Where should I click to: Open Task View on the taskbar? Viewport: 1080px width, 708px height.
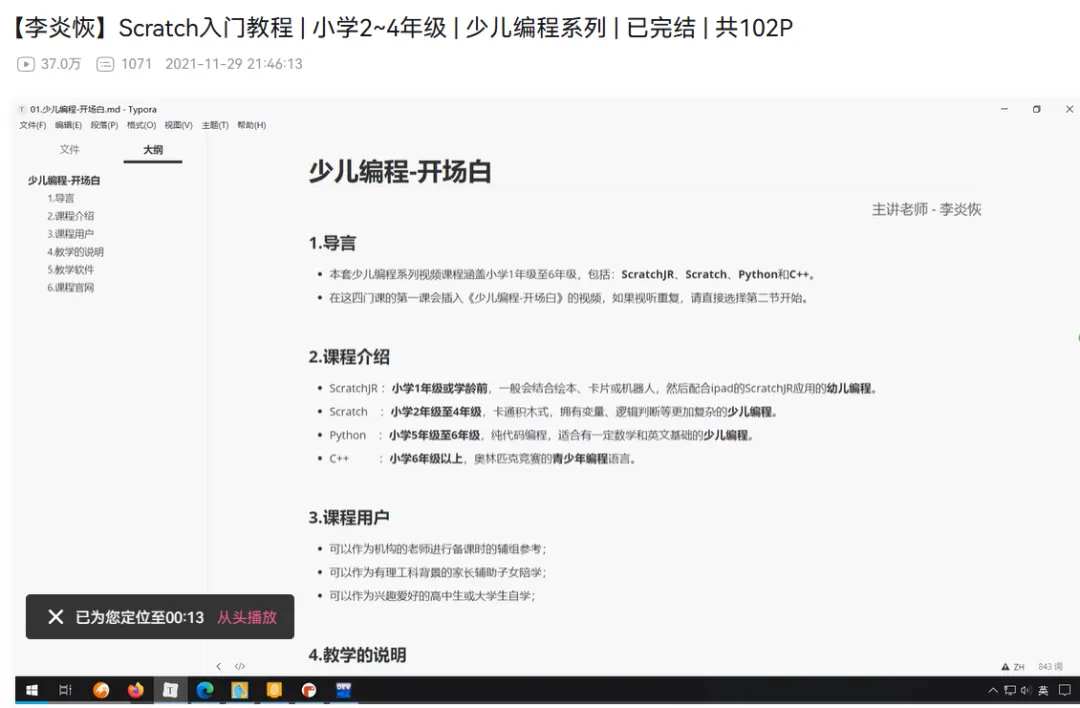click(65, 690)
